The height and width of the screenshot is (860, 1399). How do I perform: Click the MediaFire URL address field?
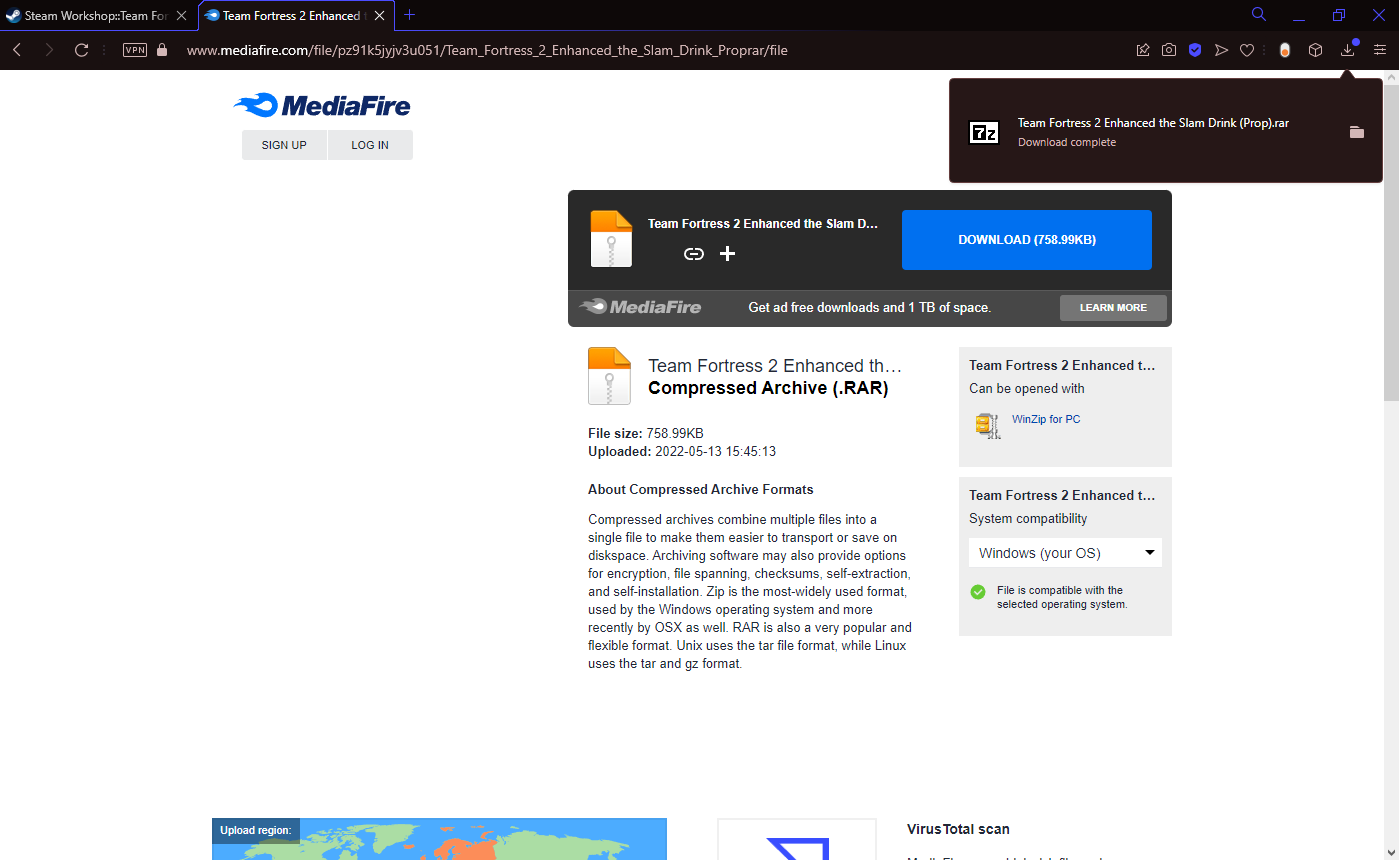coord(487,50)
